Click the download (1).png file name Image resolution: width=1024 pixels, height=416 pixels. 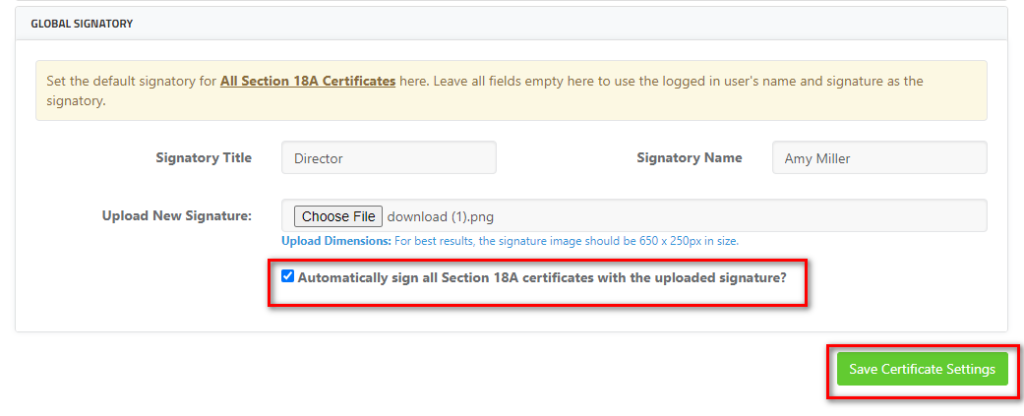440,216
